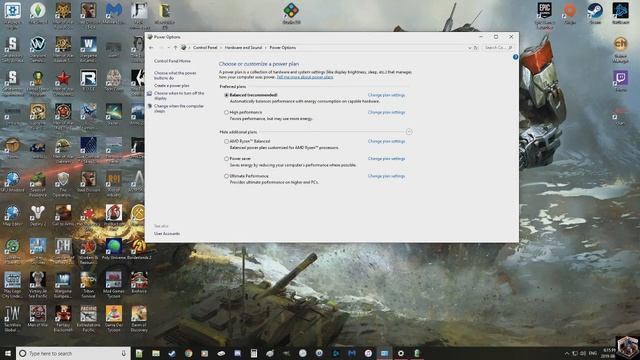640x360 pixels.
Task: Click the Type here to search box
Action: tap(73, 353)
